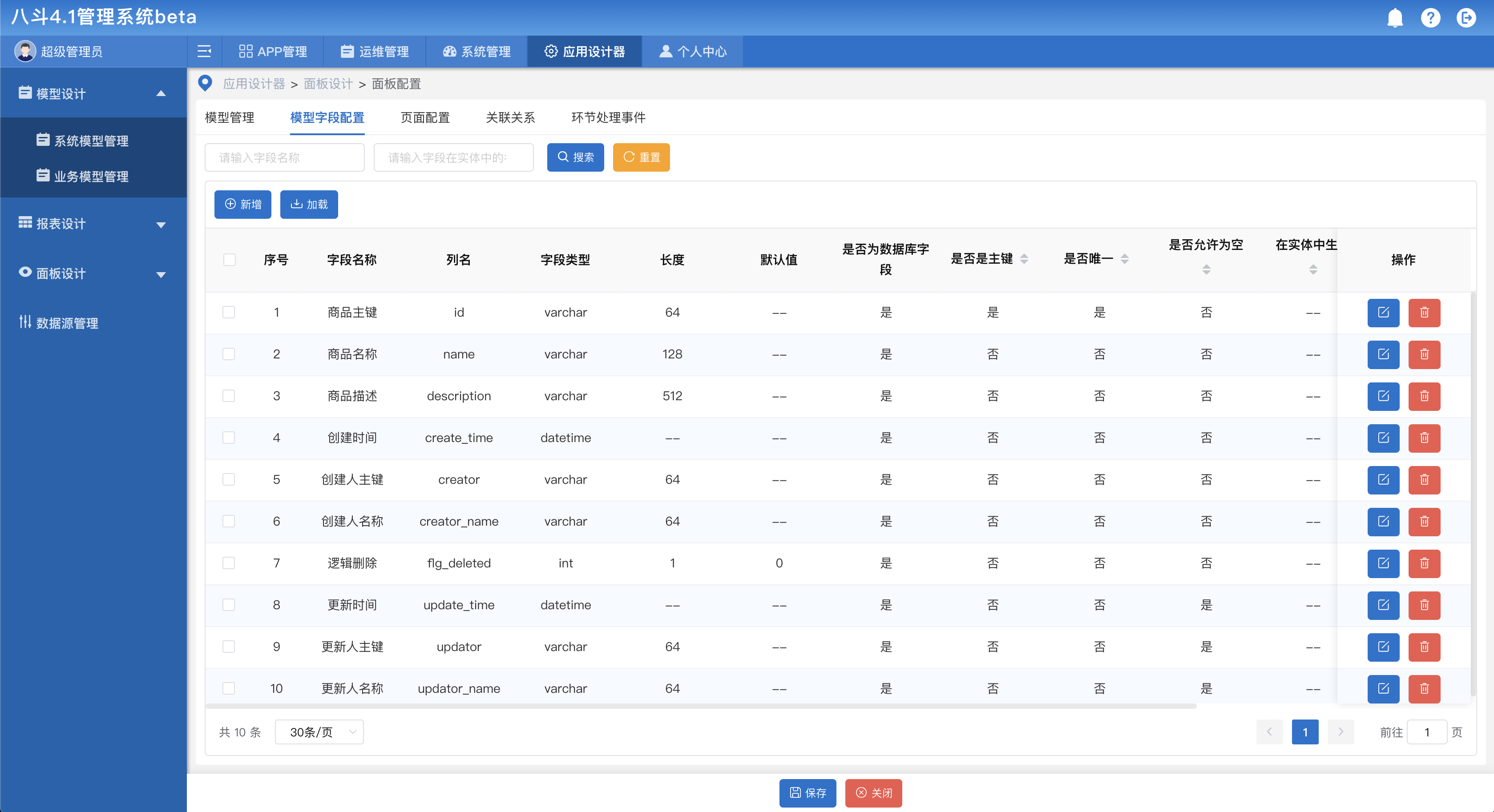Image resolution: width=1494 pixels, height=812 pixels.
Task: Click the 新增 add button
Action: pyautogui.click(x=243, y=204)
